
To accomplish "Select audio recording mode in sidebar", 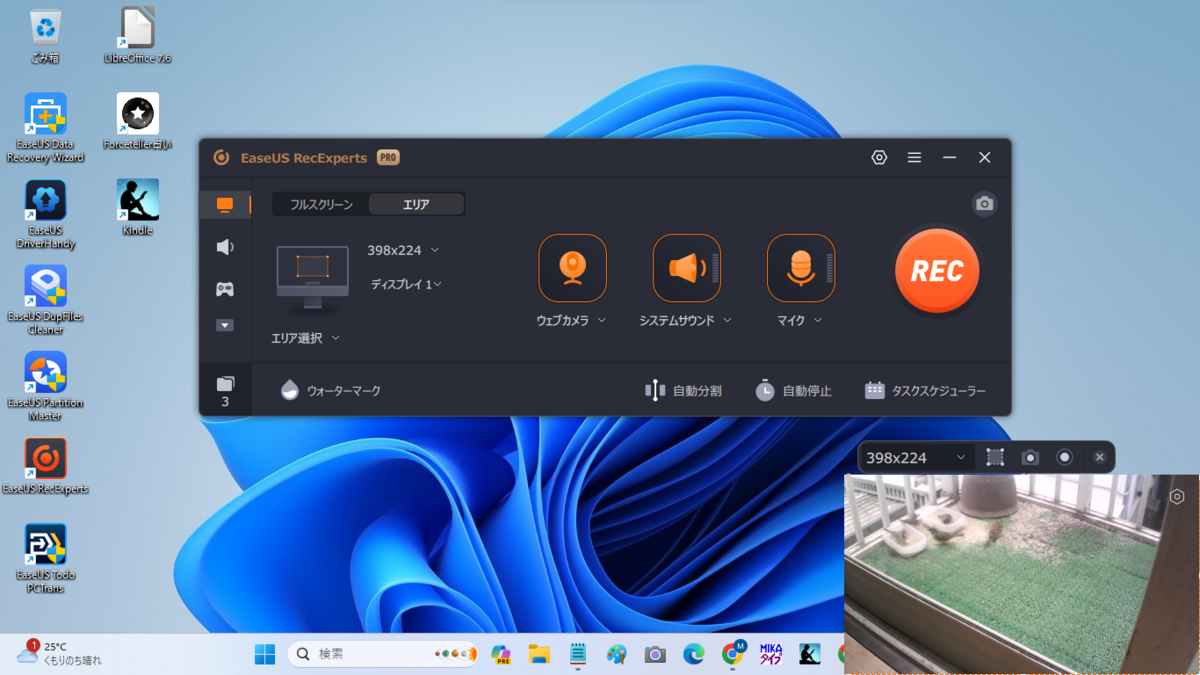I will [225, 247].
